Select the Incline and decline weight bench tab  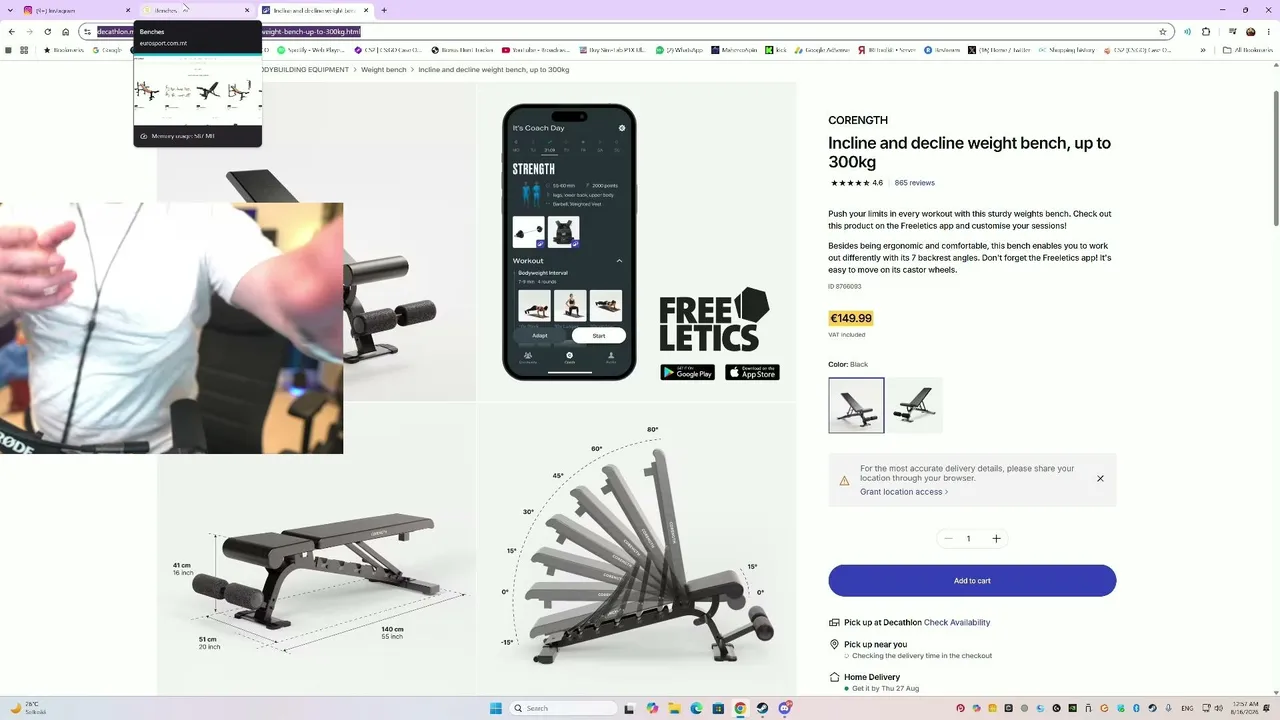click(x=315, y=10)
